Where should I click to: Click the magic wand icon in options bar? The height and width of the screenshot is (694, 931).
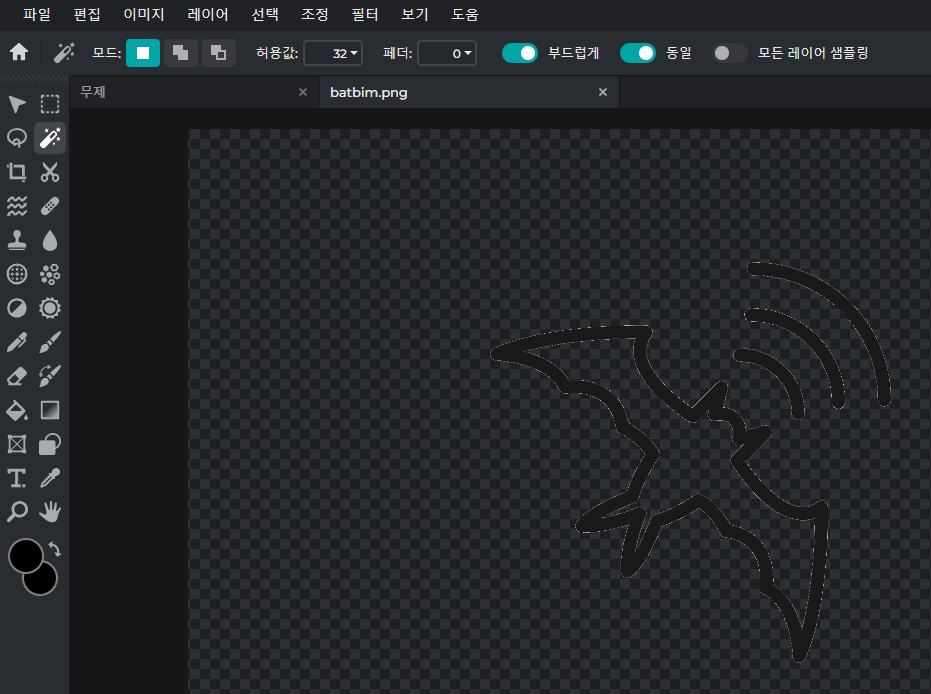(64, 52)
